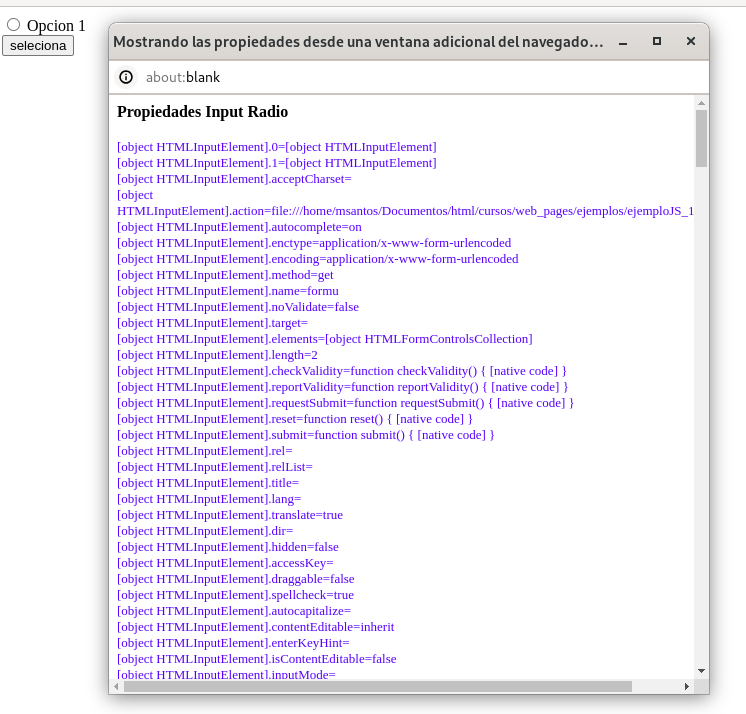Image resolution: width=746 pixels, height=714 pixels.
Task: Minimize the properties popup window
Action: click(x=623, y=42)
